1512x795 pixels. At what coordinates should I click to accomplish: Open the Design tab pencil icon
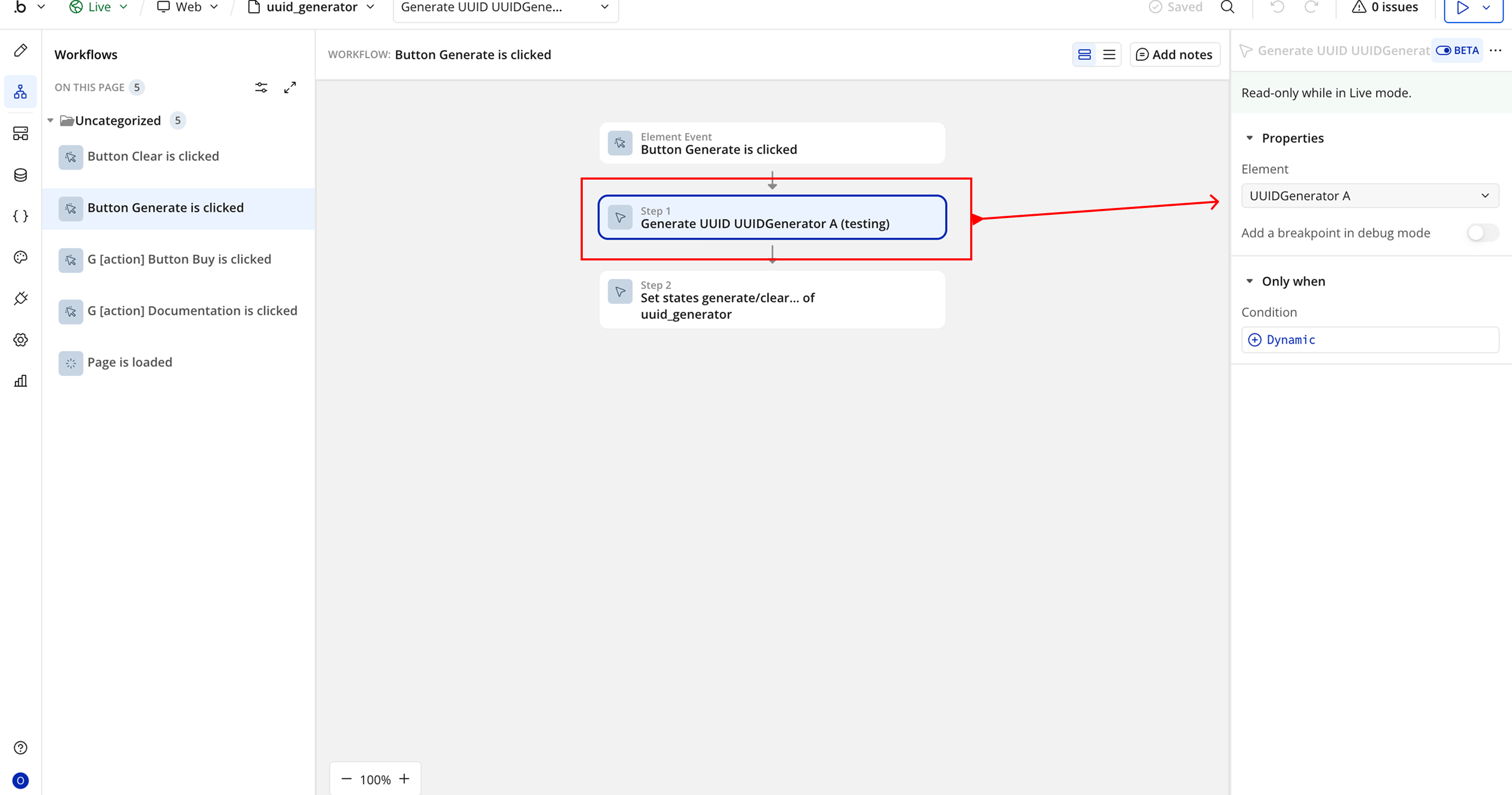point(20,50)
